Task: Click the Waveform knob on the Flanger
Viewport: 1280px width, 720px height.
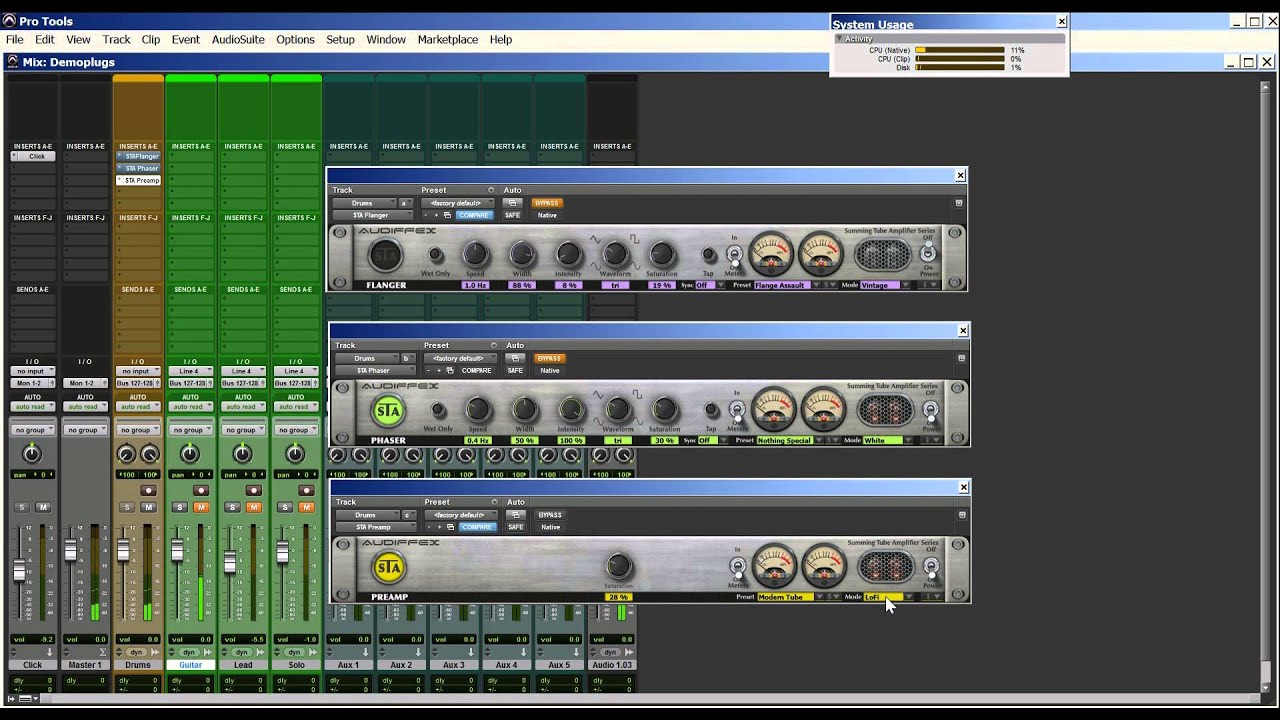Action: (615, 254)
